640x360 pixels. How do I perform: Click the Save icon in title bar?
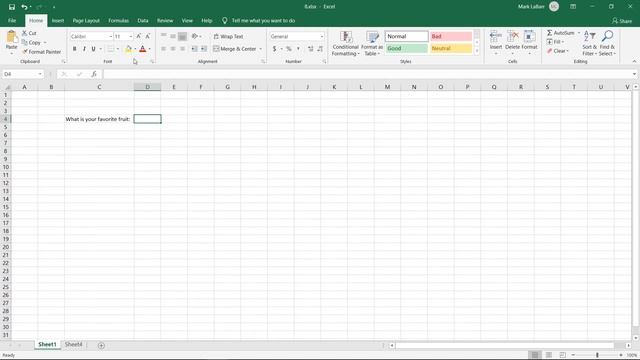click(12, 7)
